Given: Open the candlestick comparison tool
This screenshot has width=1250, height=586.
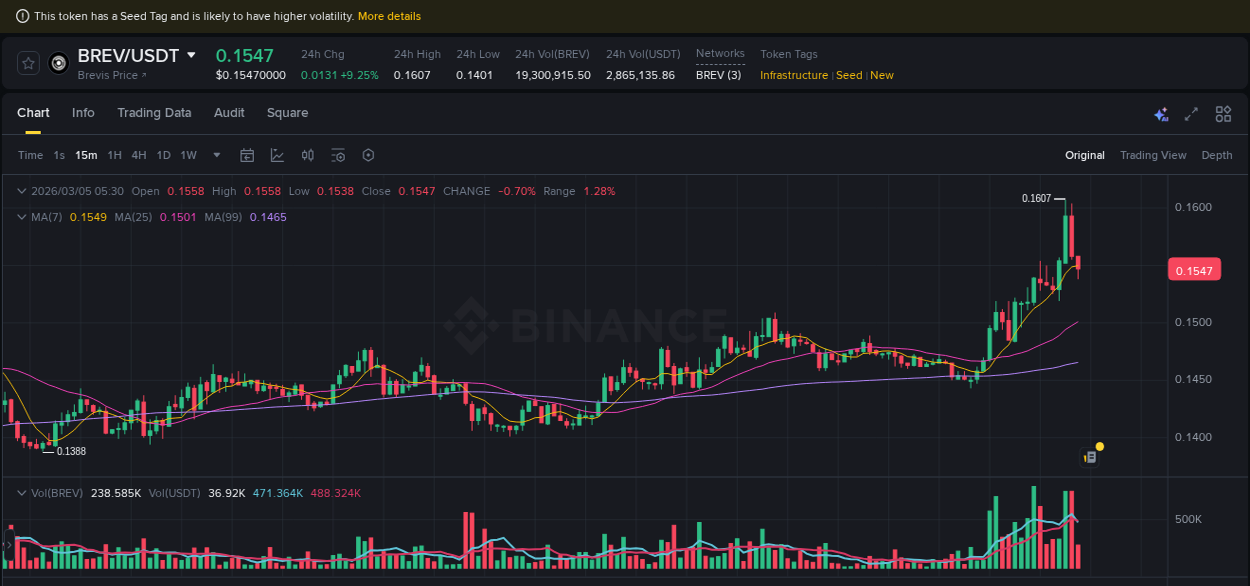Looking at the screenshot, I should [x=307, y=155].
